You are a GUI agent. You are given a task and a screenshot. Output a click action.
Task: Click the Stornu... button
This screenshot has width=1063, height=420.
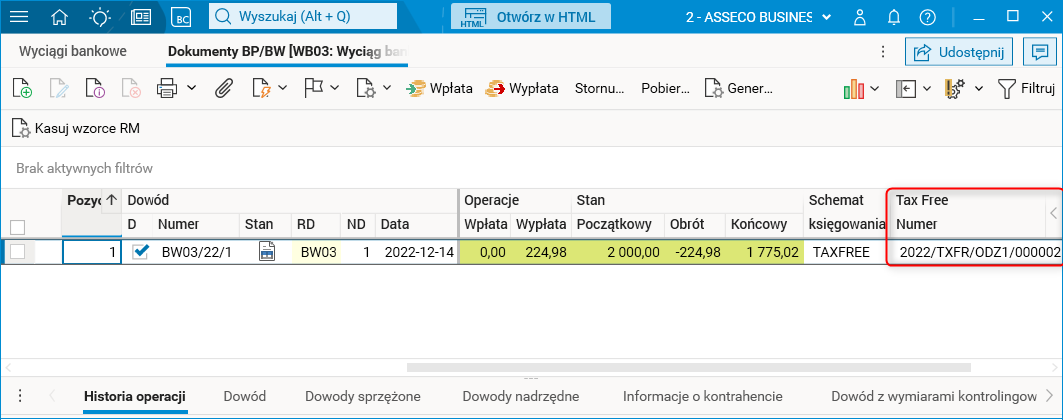tap(599, 88)
